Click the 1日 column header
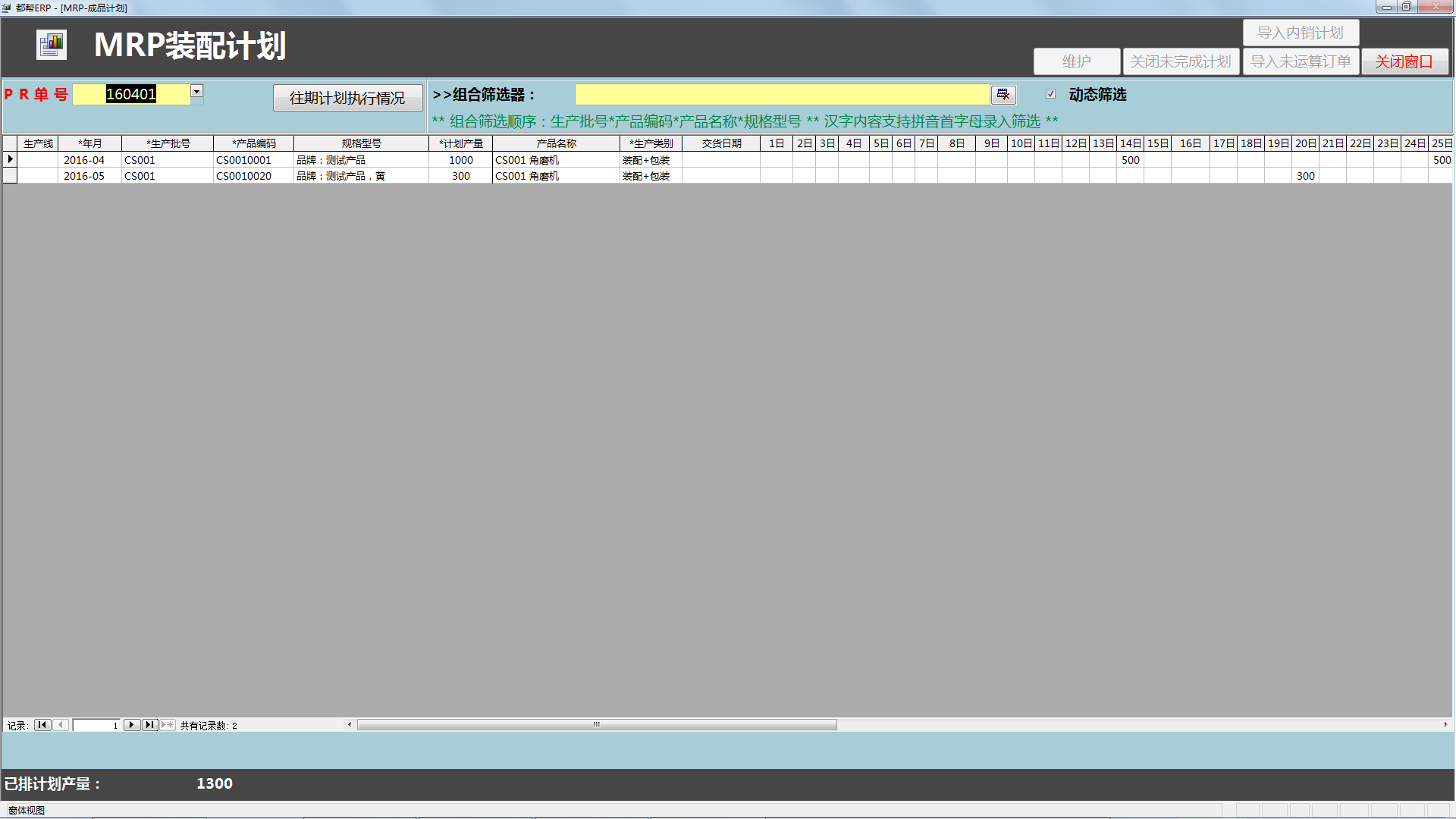The image size is (1456, 819). click(777, 143)
